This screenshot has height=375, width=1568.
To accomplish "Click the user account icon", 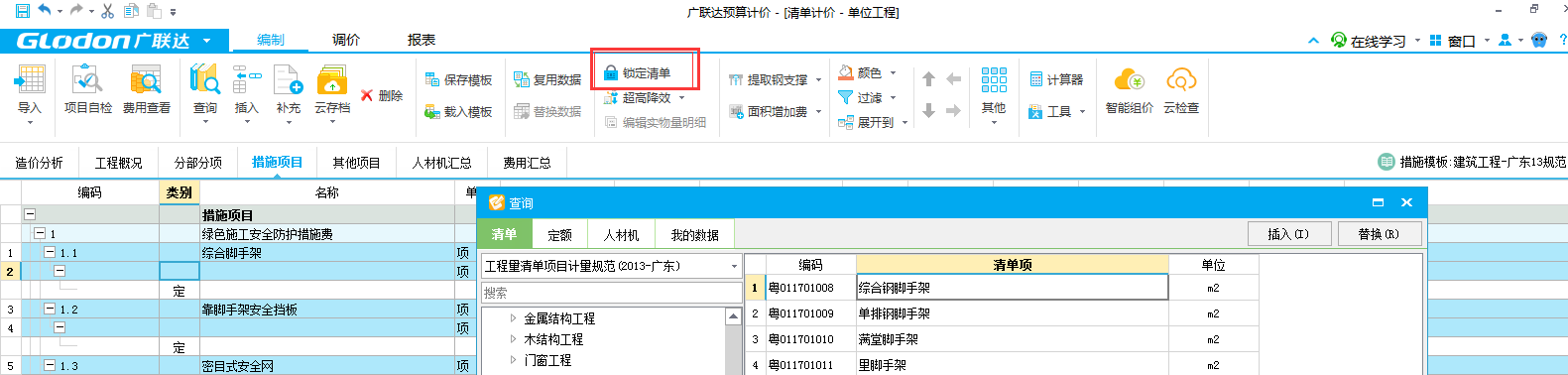I will click(x=1506, y=40).
